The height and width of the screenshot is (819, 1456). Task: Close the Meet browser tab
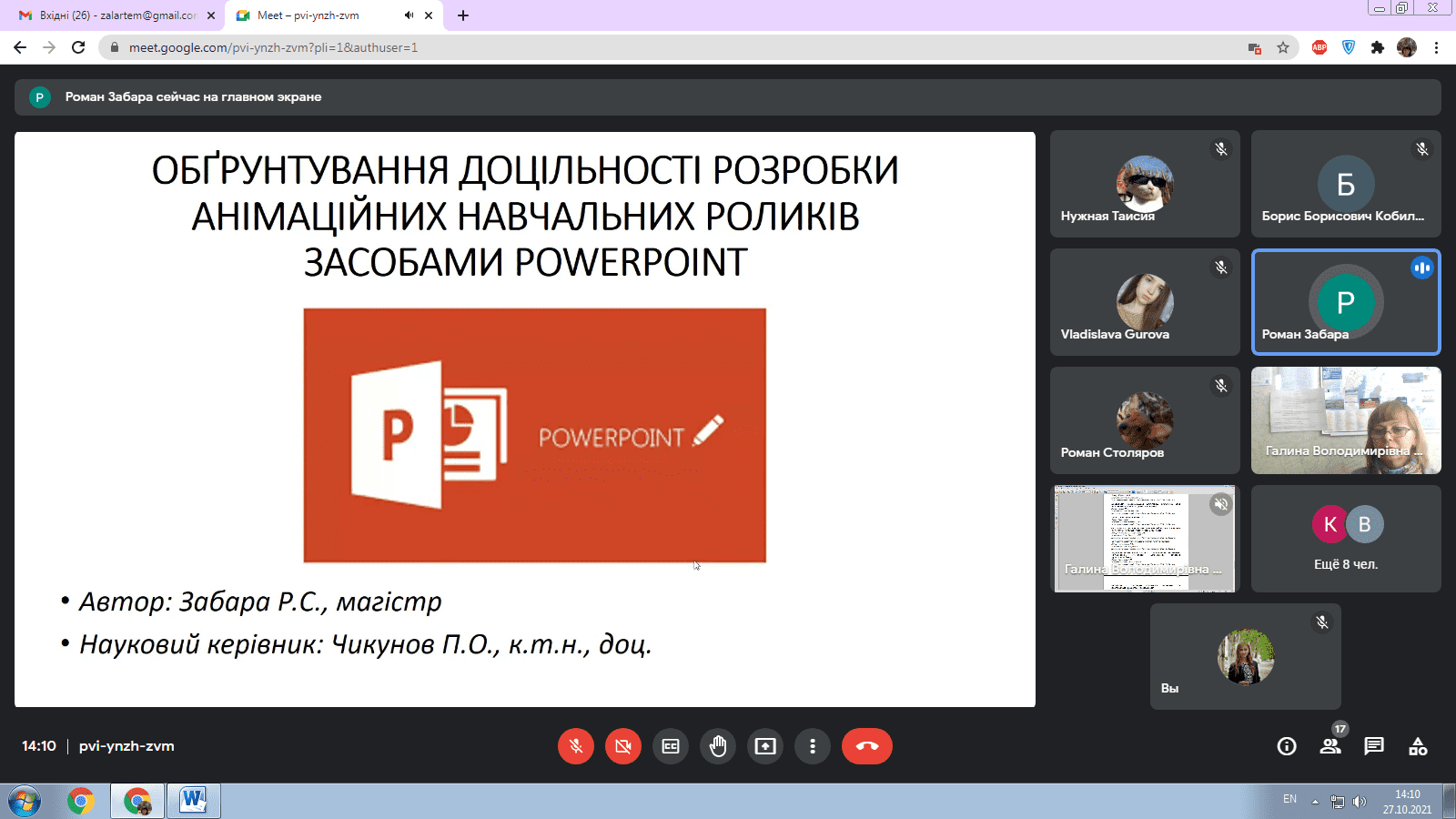pos(429,15)
